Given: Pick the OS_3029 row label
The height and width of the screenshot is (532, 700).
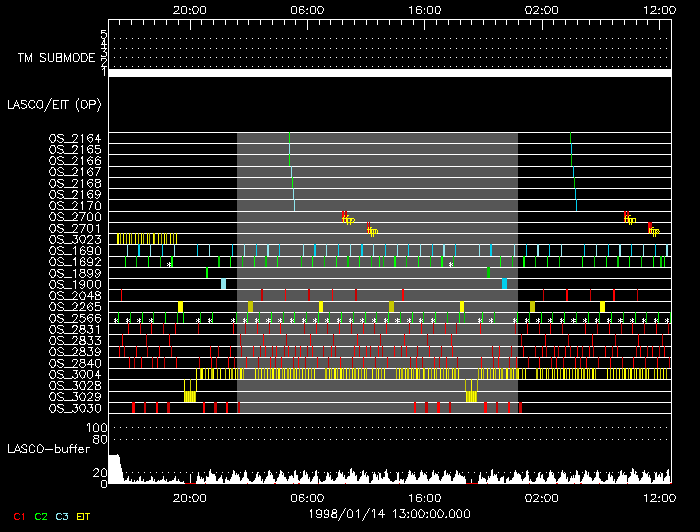Looking at the screenshot, I should click(75, 397).
